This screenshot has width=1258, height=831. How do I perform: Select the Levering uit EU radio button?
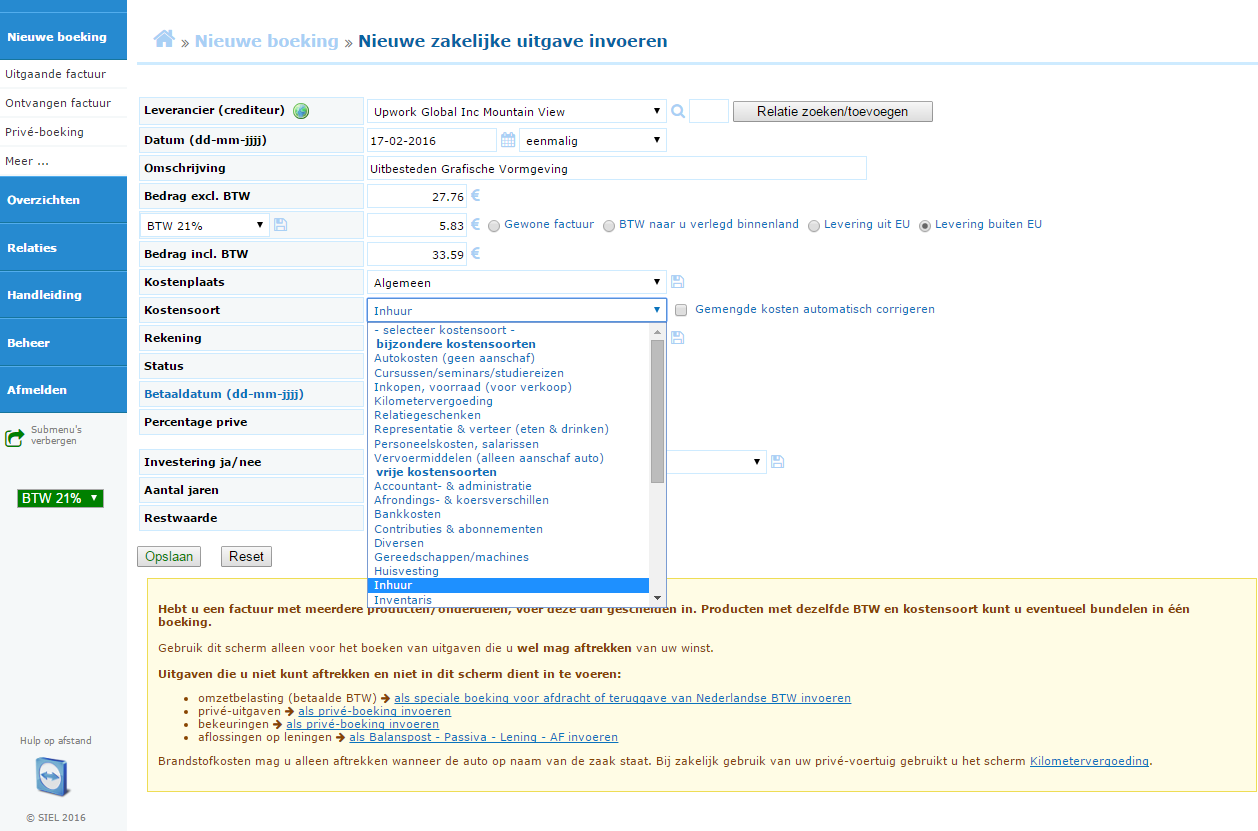coord(814,225)
